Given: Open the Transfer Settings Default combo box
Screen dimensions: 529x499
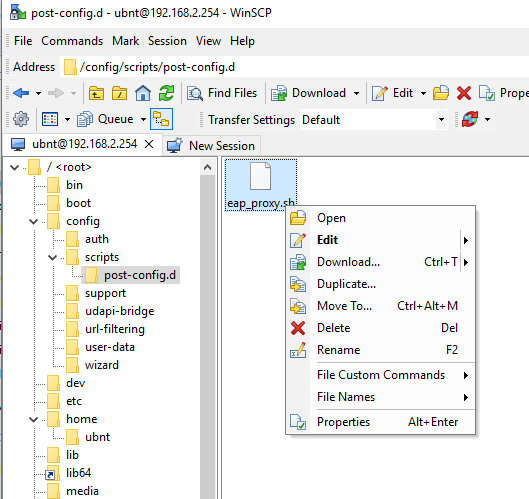Looking at the screenshot, I should tap(373, 119).
